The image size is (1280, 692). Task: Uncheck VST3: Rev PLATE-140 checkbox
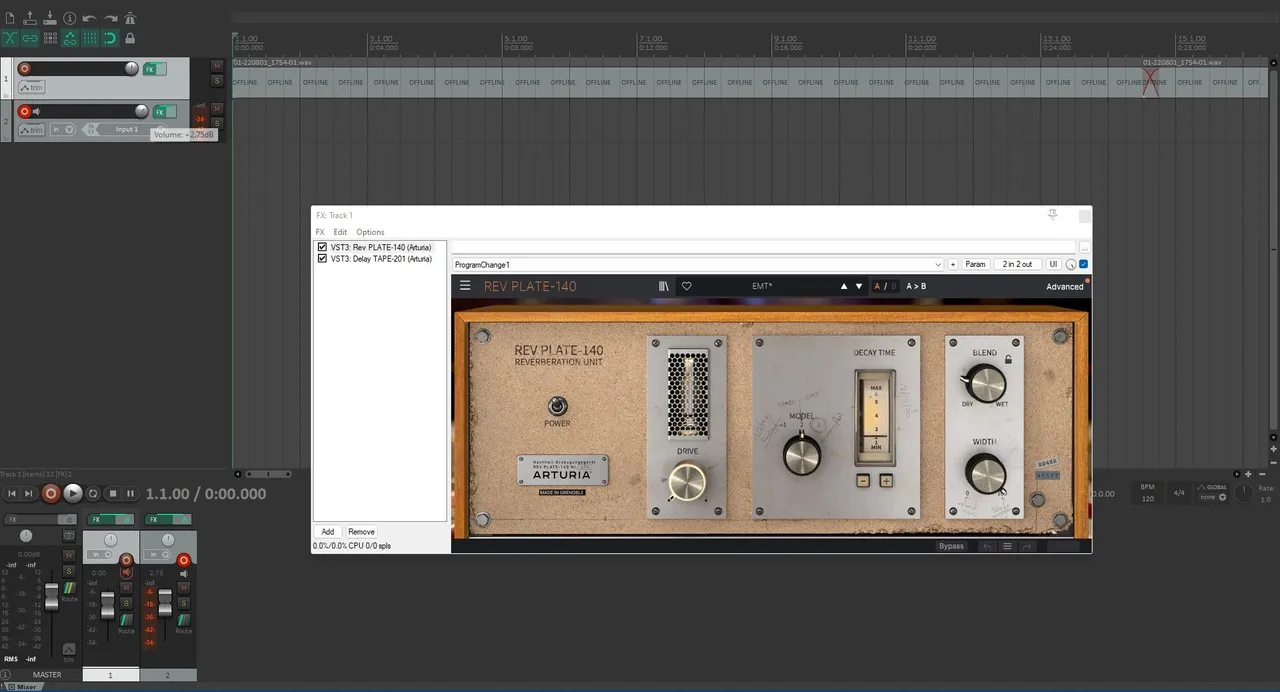(322, 247)
